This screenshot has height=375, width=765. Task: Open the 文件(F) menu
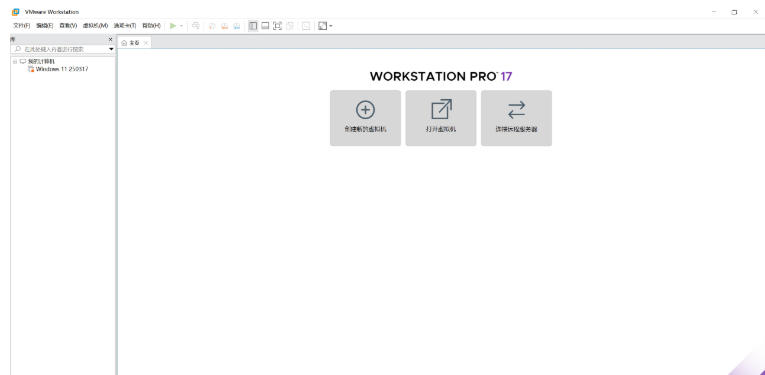[x=21, y=26]
